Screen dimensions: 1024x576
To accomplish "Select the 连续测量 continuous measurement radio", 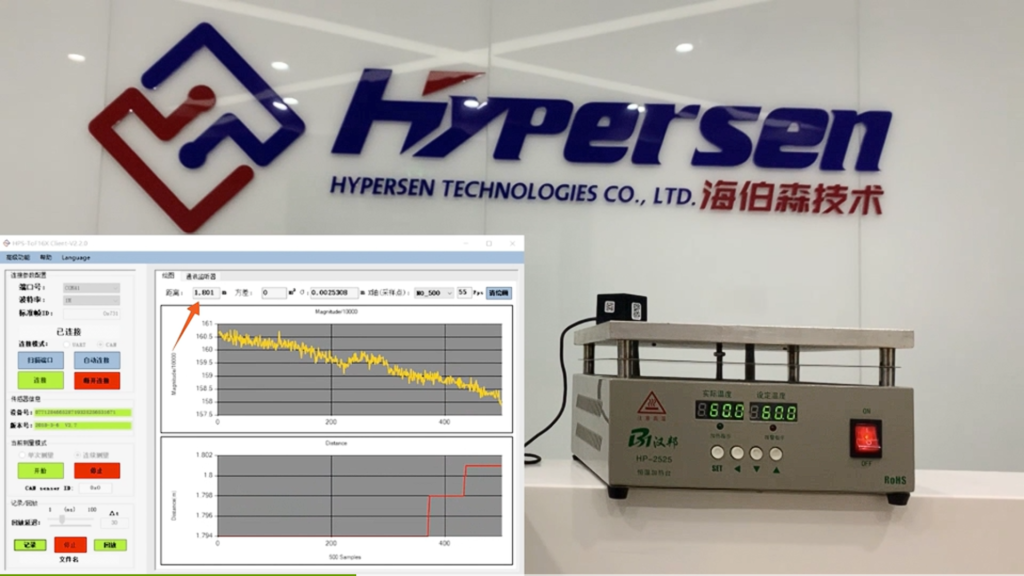I will pos(78,455).
